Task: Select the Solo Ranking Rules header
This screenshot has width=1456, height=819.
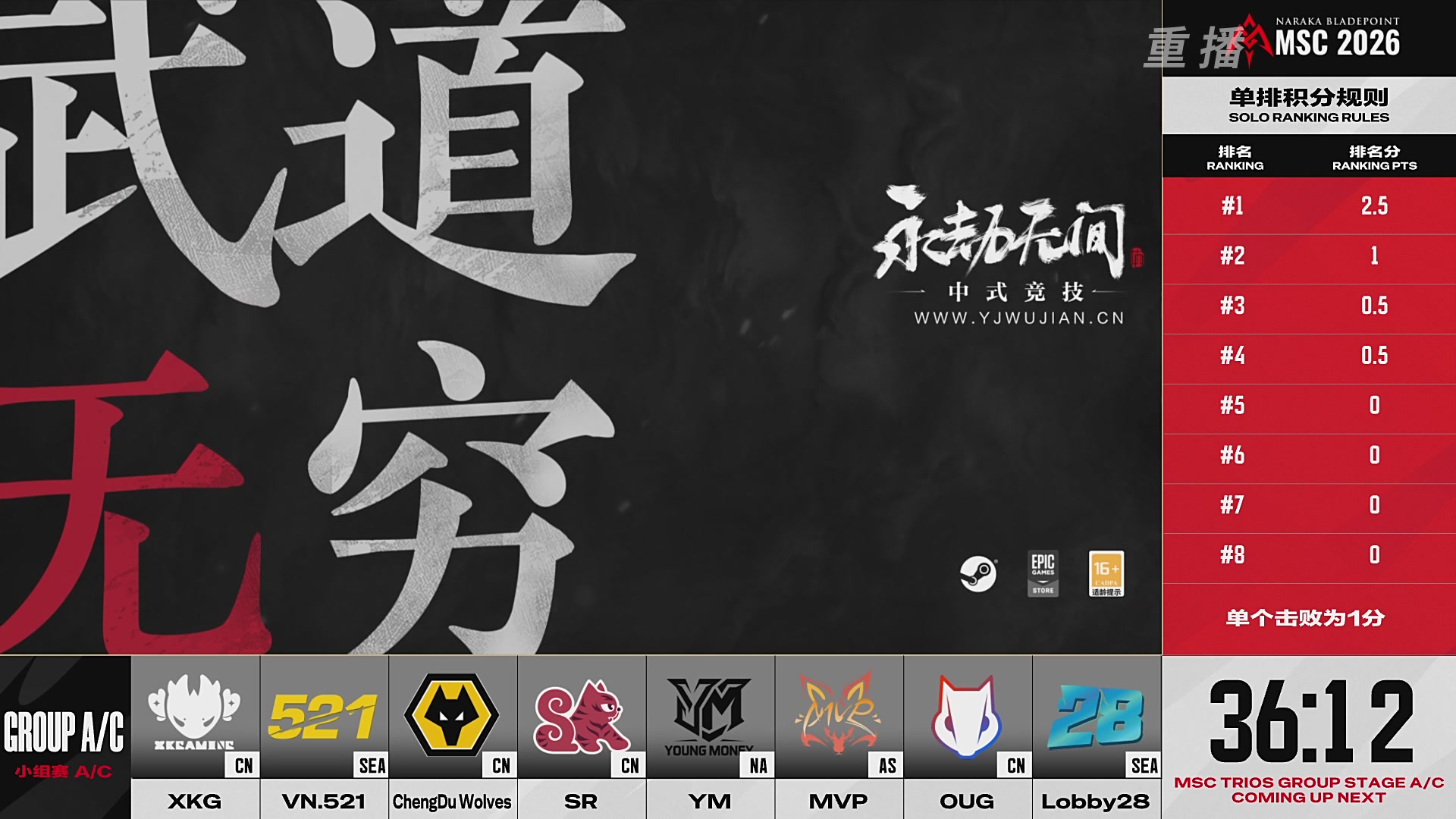Action: (x=1309, y=105)
